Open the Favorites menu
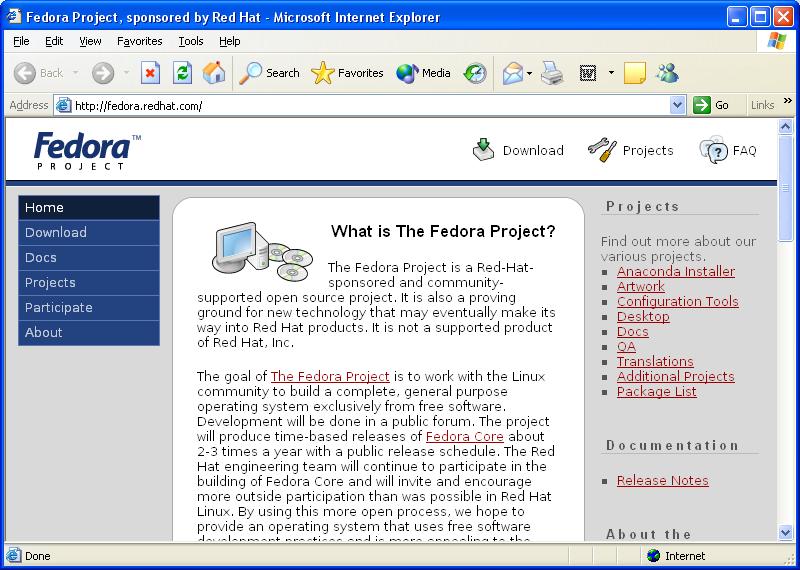800x570 pixels. pos(139,41)
